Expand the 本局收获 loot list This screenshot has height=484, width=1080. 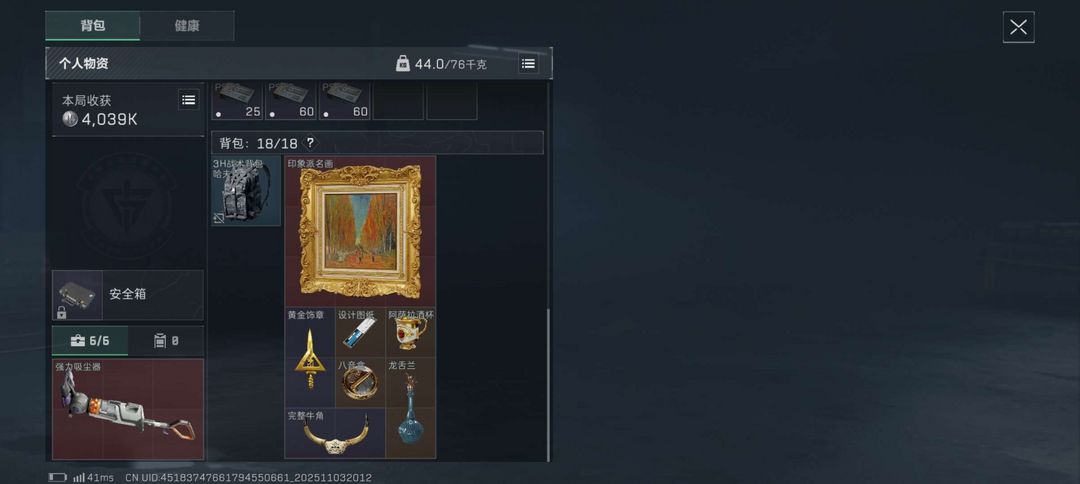(x=189, y=99)
